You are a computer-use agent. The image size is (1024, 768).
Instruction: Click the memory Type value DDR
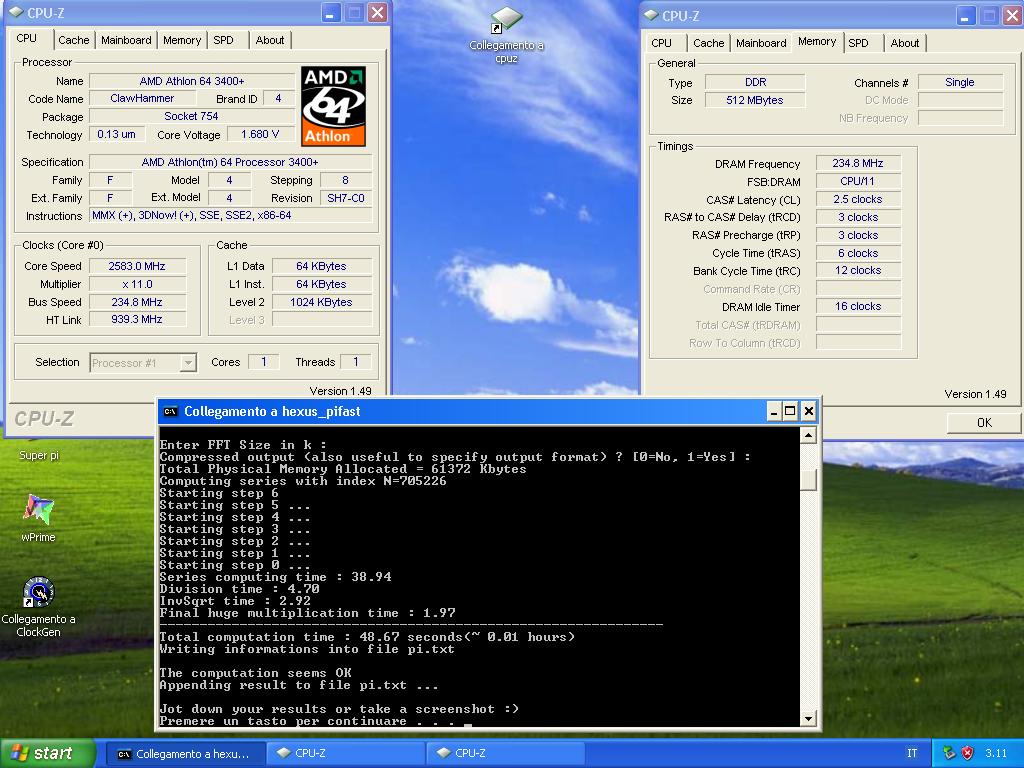(756, 82)
